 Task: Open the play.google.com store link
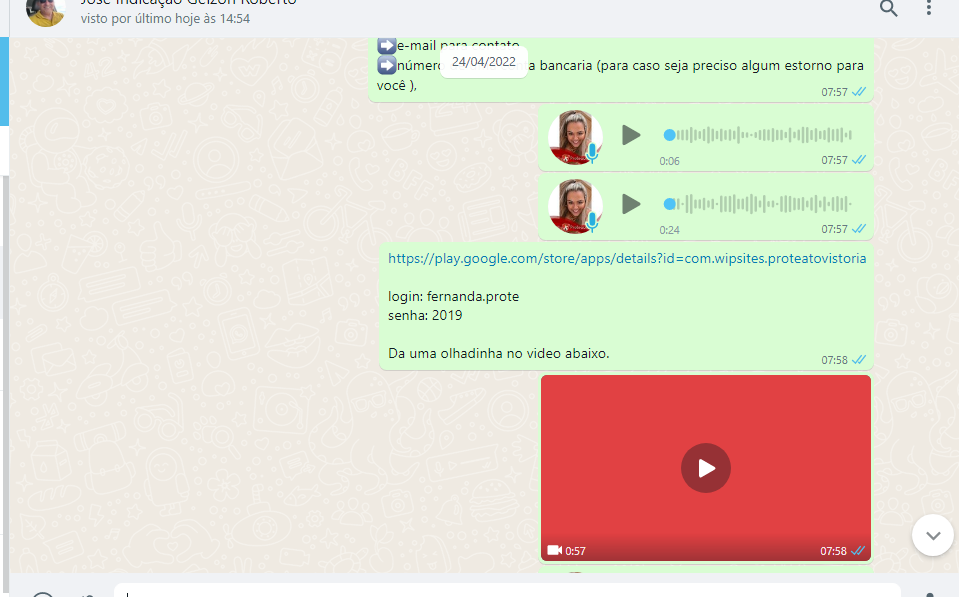tap(626, 258)
